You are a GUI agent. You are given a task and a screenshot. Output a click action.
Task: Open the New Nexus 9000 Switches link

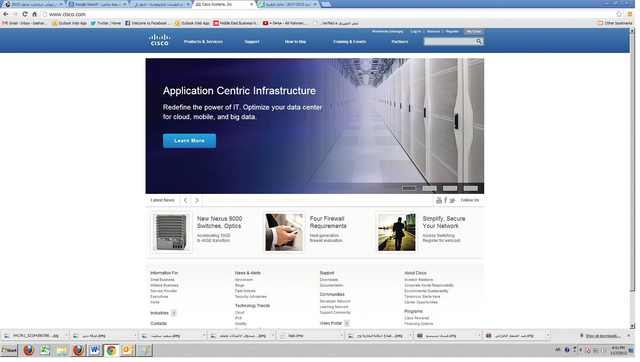tap(219, 222)
